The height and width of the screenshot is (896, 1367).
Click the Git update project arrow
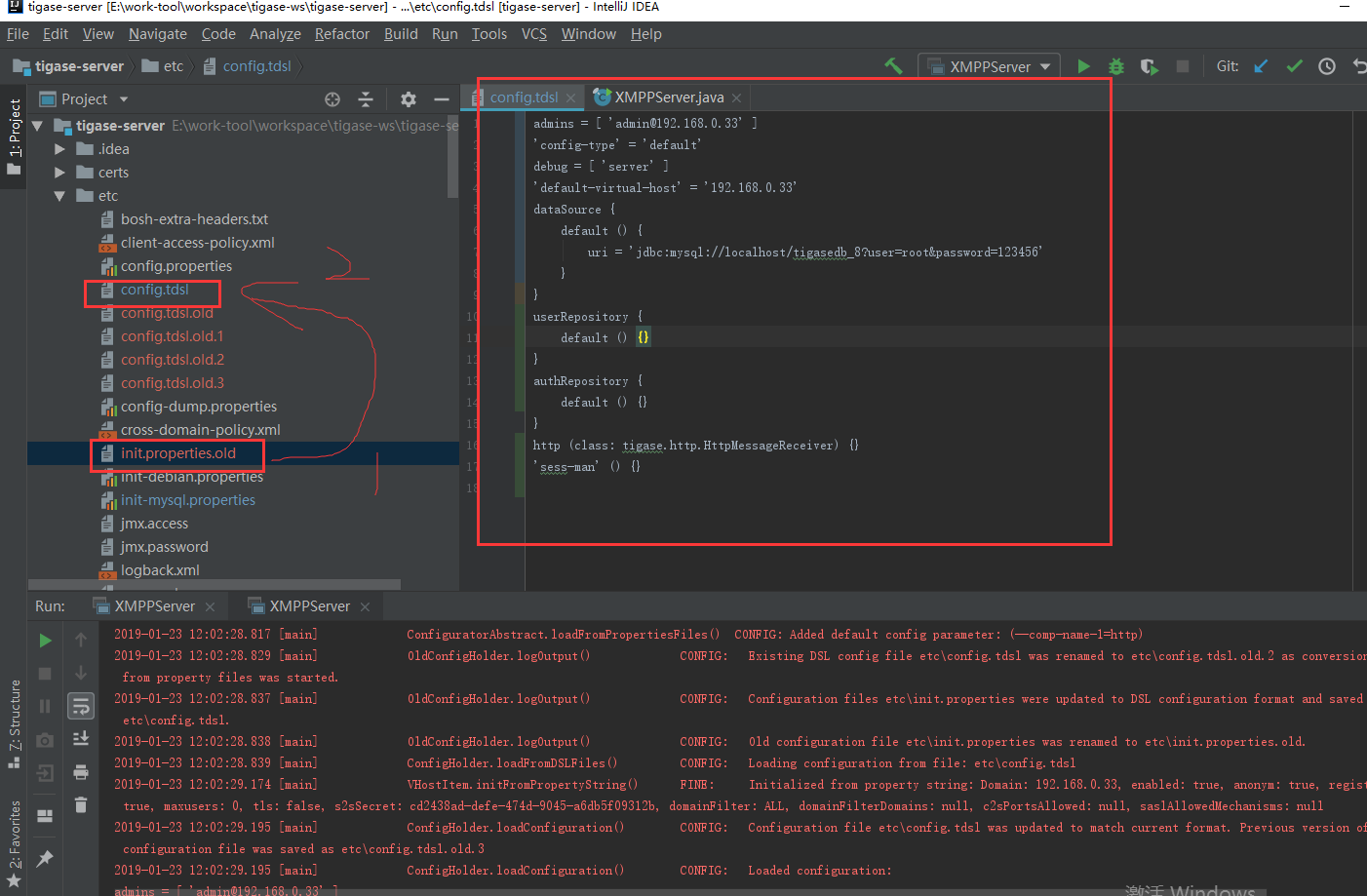[1261, 66]
